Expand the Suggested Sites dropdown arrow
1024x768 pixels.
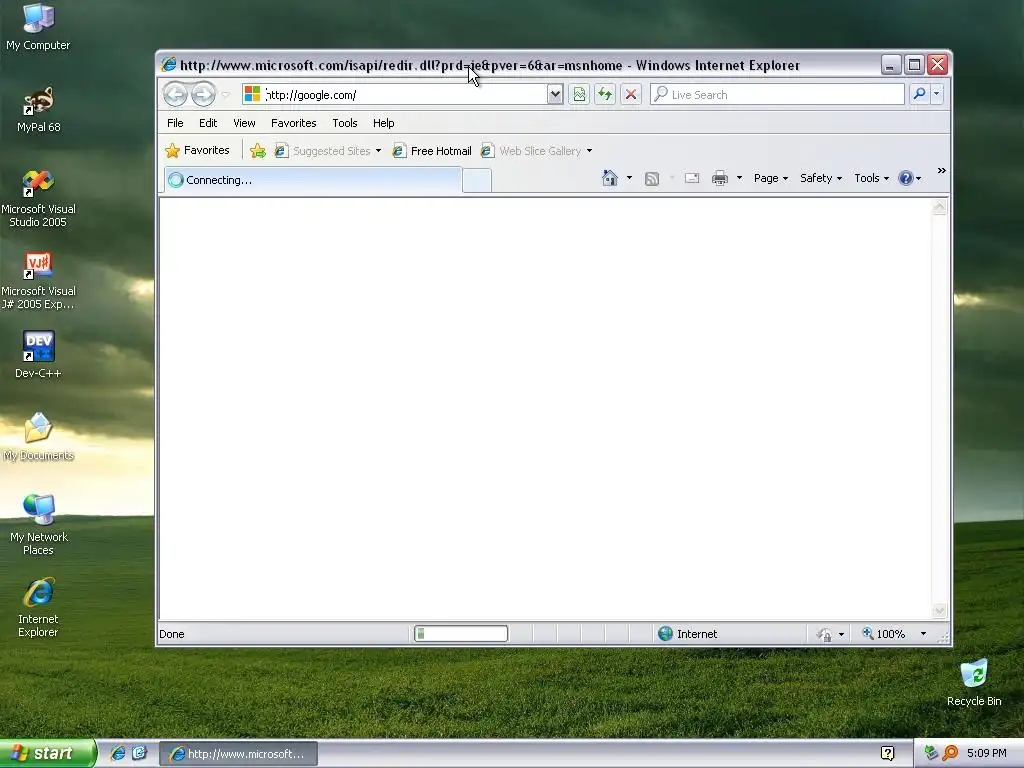pos(378,151)
